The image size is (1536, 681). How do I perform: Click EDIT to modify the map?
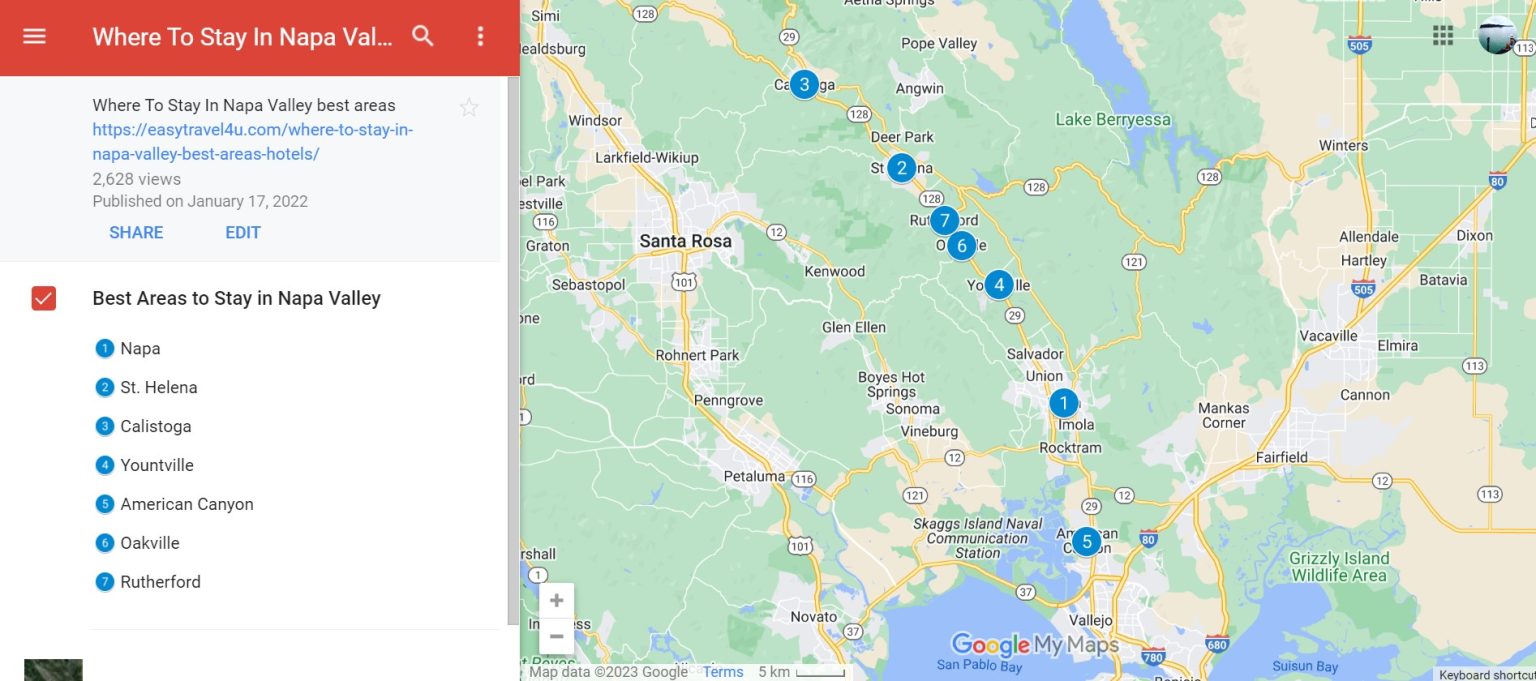point(242,232)
